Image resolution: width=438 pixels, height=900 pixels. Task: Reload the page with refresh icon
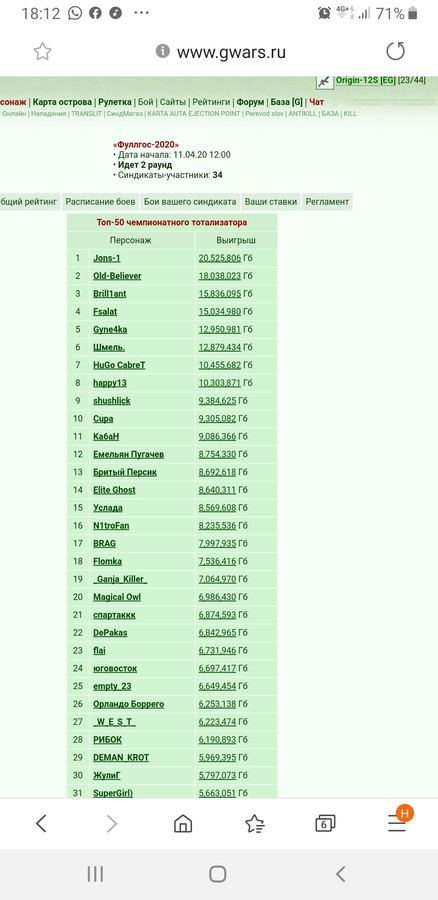click(396, 52)
